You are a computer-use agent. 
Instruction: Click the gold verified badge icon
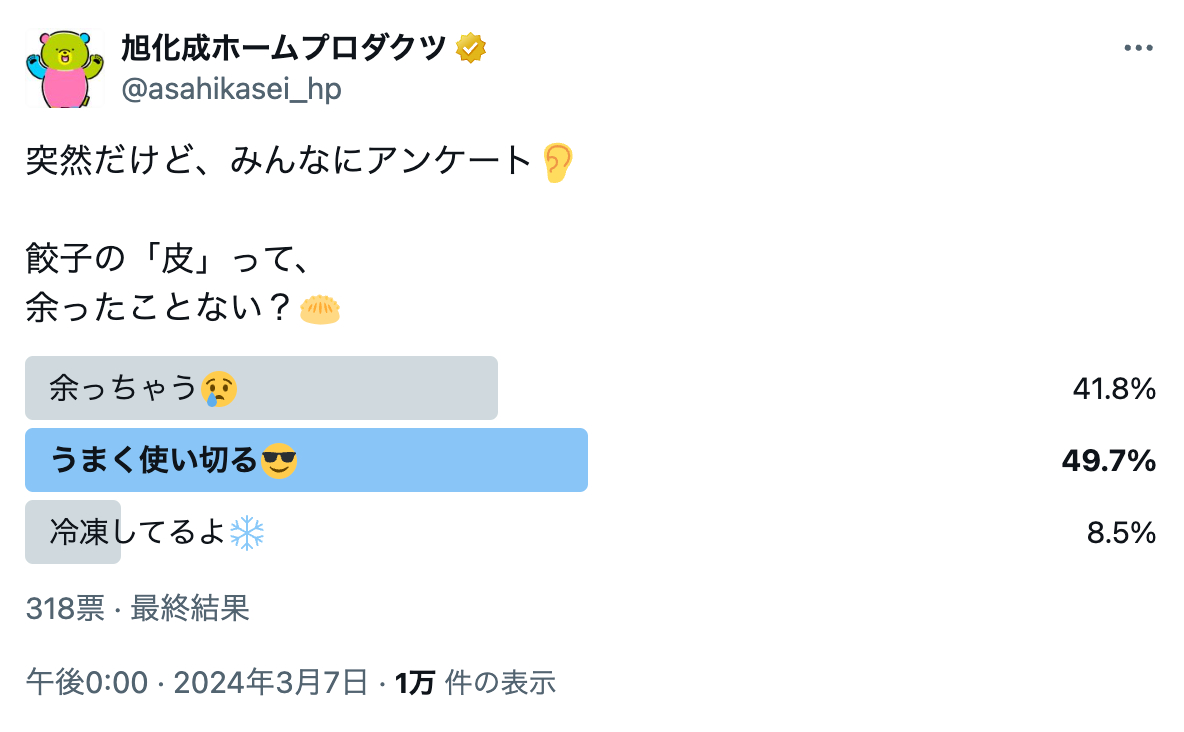click(x=471, y=47)
